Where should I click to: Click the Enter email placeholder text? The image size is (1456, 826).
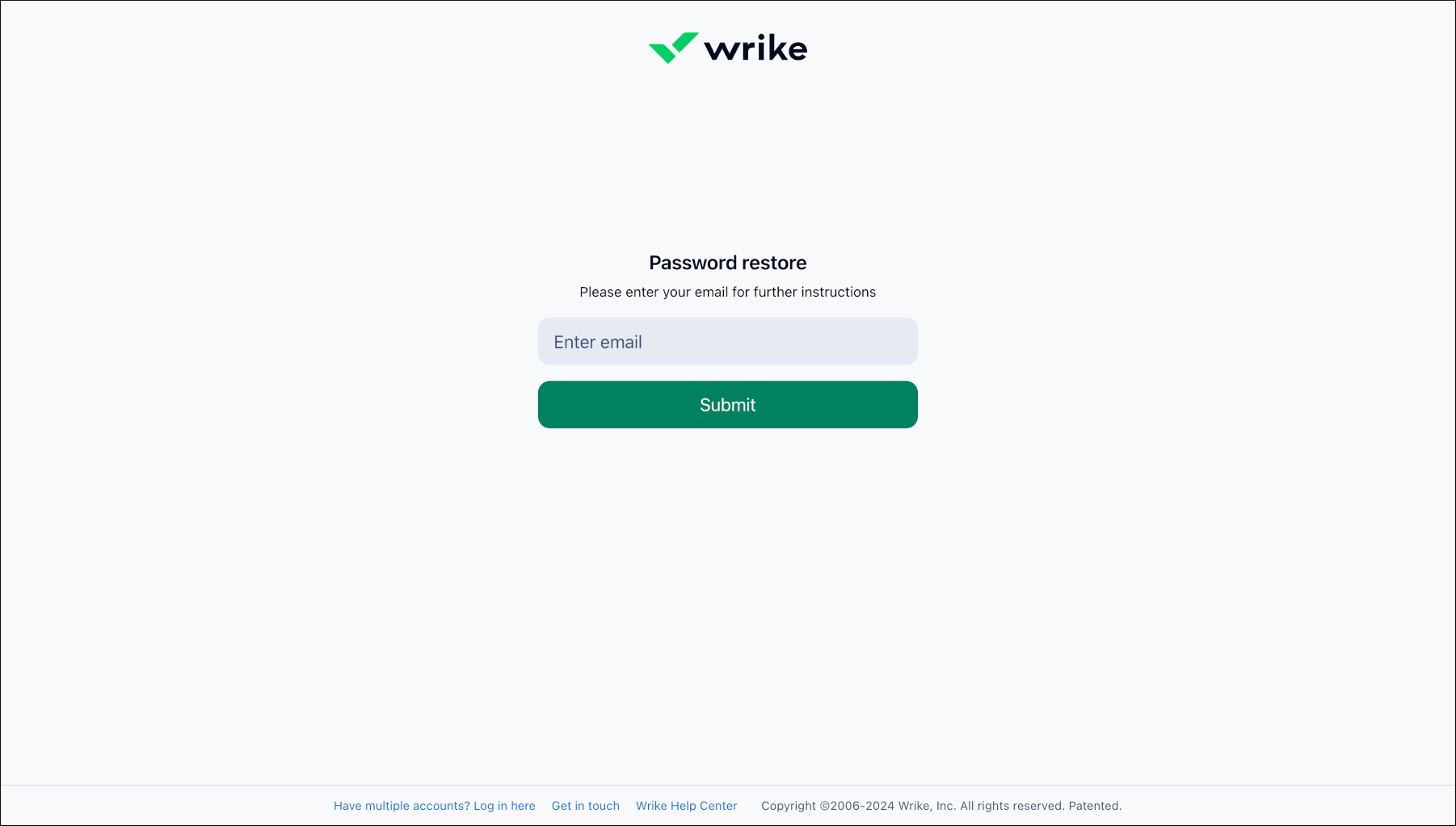point(598,342)
